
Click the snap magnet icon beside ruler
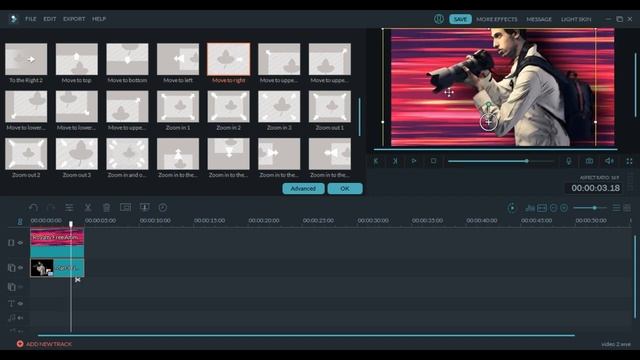(20, 221)
